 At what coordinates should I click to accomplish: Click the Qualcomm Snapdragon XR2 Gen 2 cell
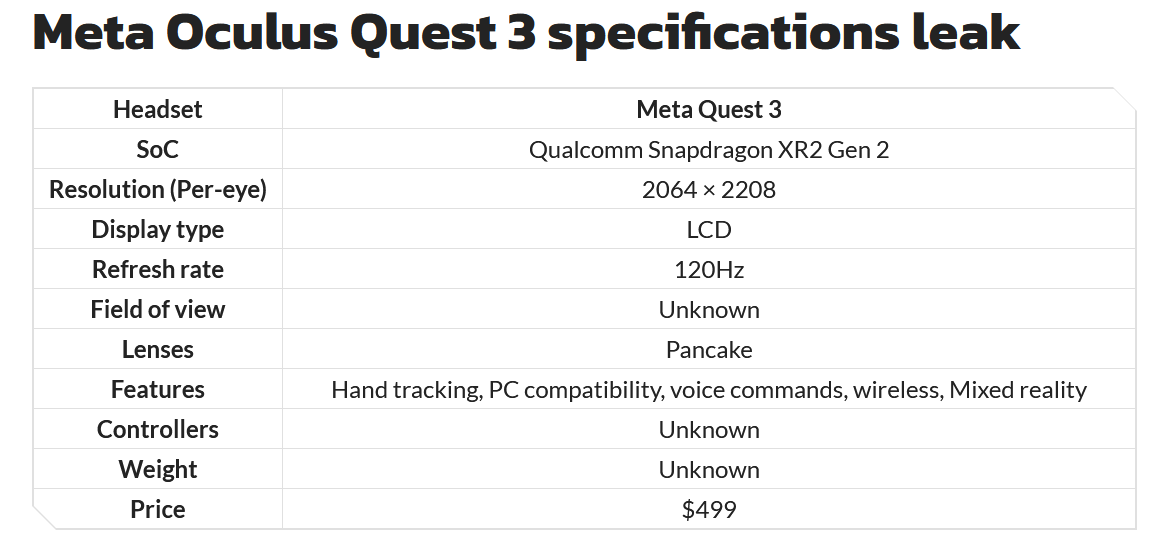(709, 149)
